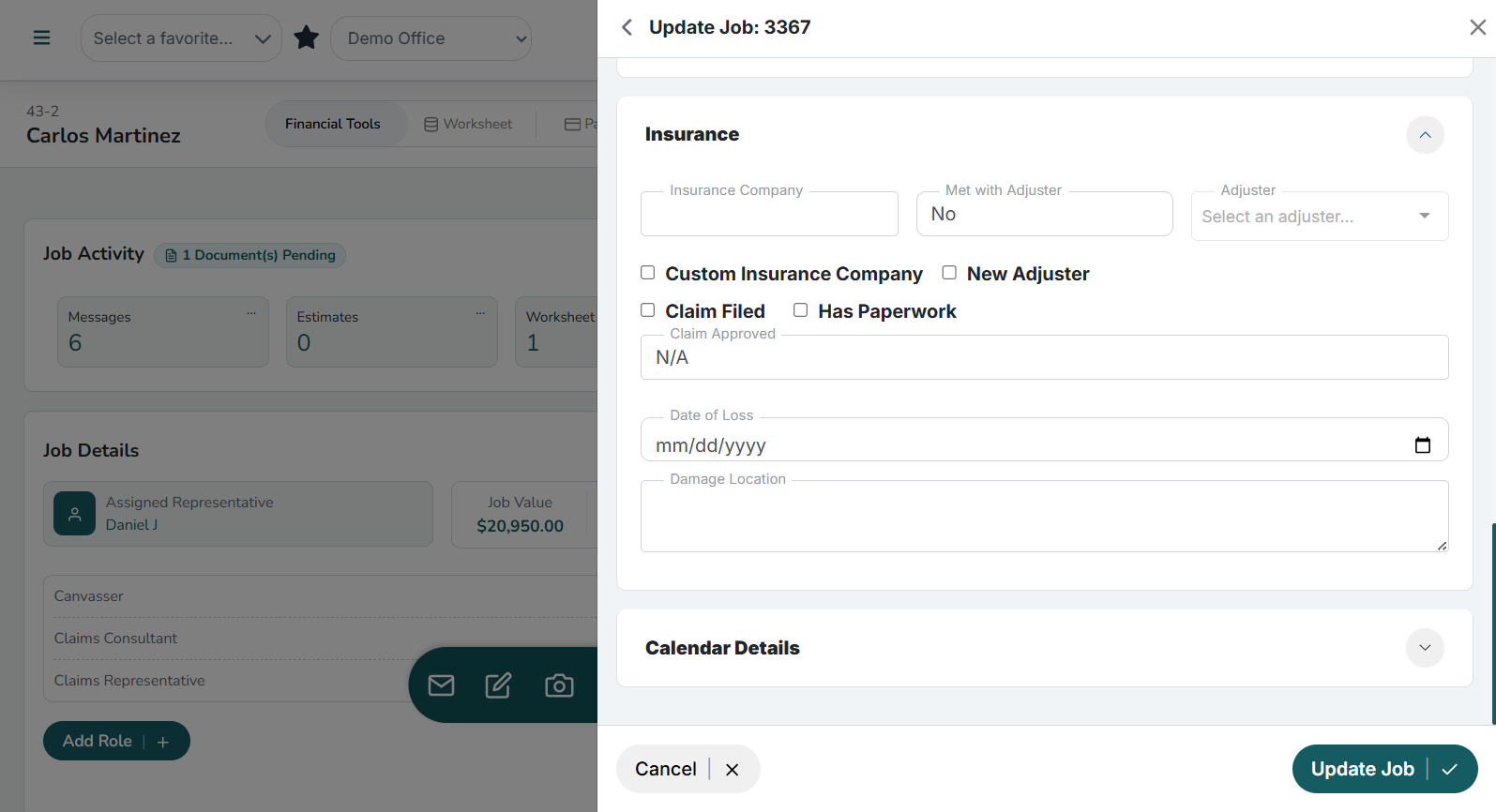Image resolution: width=1496 pixels, height=812 pixels.
Task: Check the New Adjuster box
Action: point(949,273)
